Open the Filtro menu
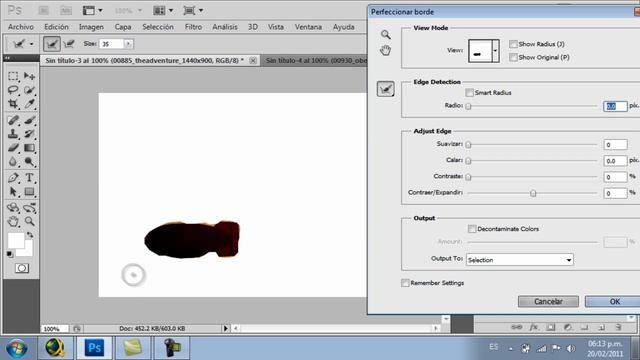 pos(193,27)
